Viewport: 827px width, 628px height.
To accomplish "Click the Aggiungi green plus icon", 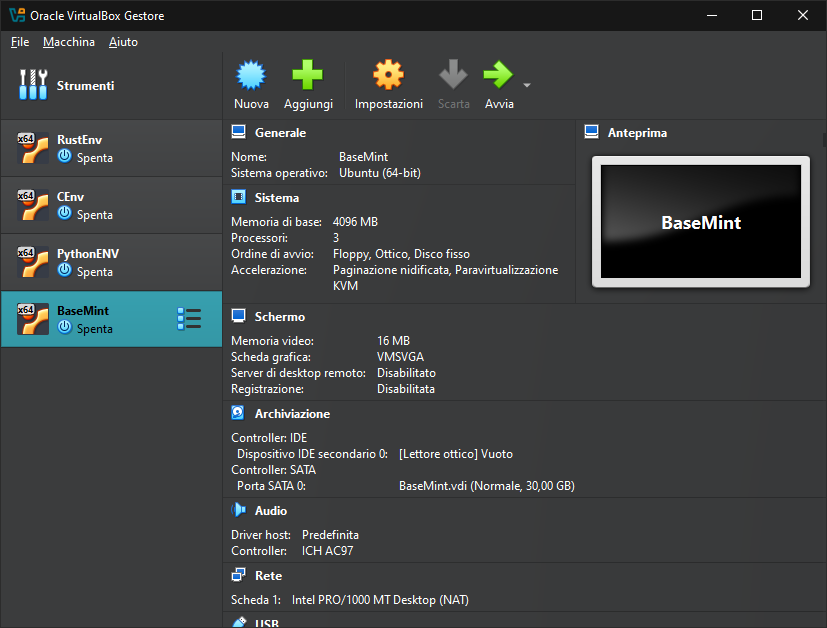I will pos(307,75).
